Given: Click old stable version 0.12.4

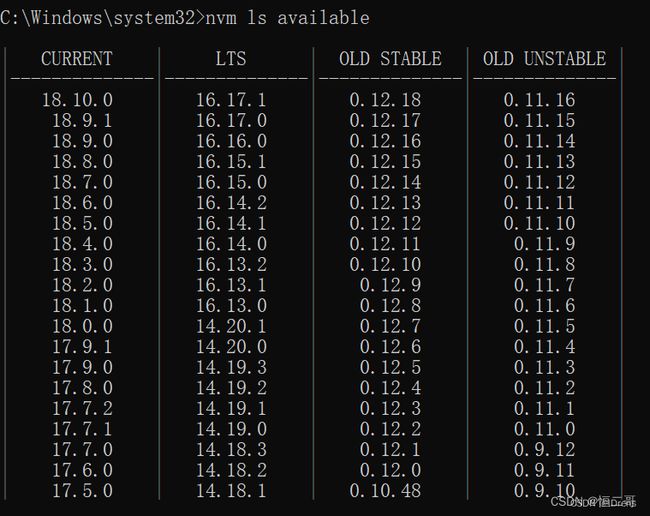Looking at the screenshot, I should (x=390, y=388).
